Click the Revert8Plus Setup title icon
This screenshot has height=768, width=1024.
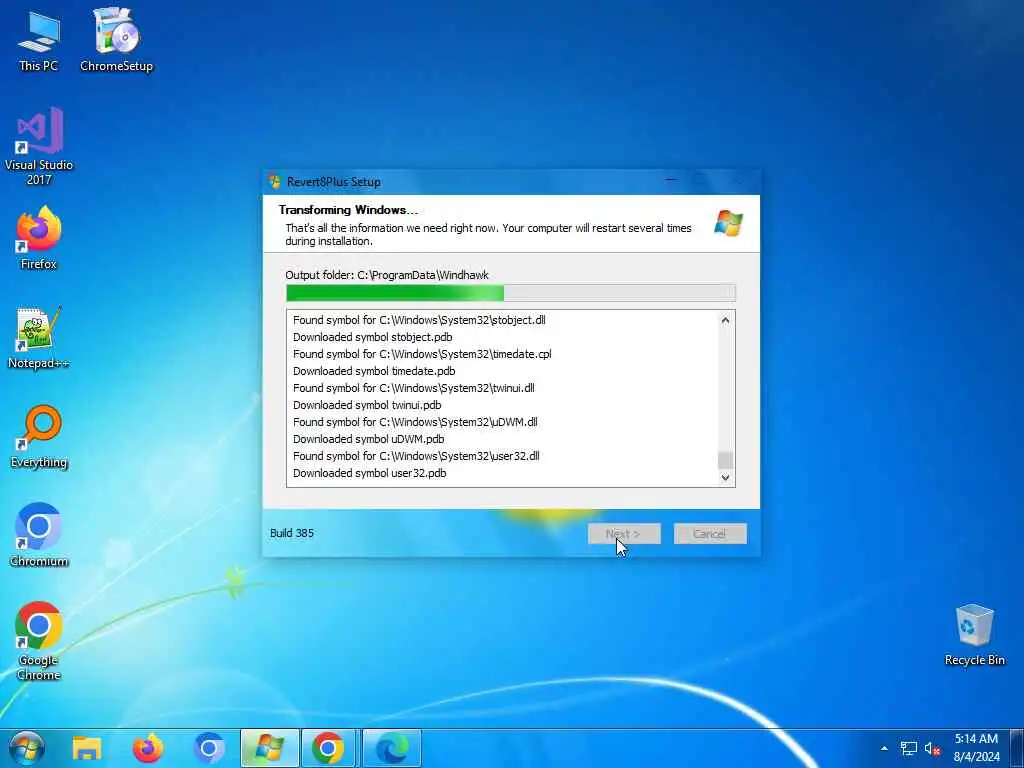pos(275,182)
